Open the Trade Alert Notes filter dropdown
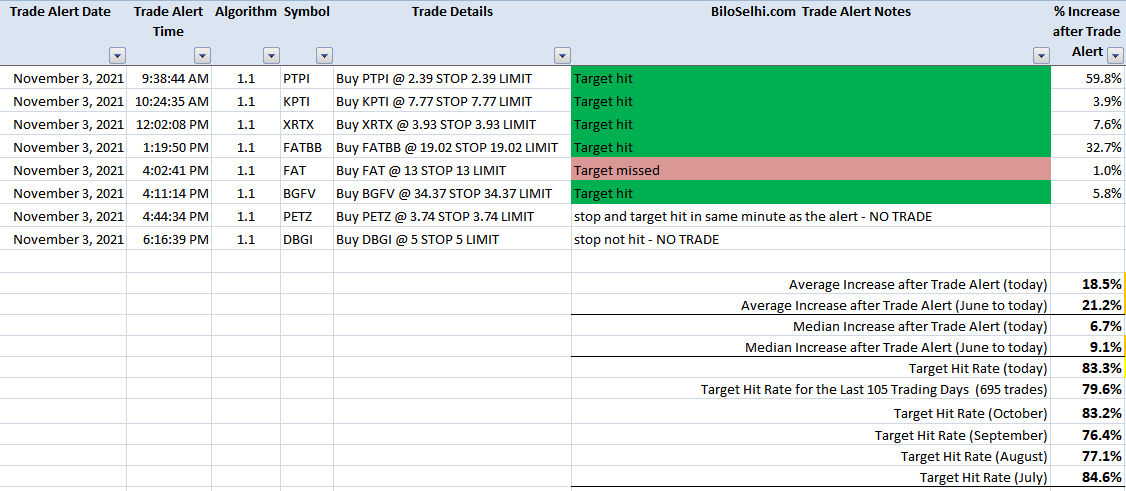 click(x=1041, y=56)
